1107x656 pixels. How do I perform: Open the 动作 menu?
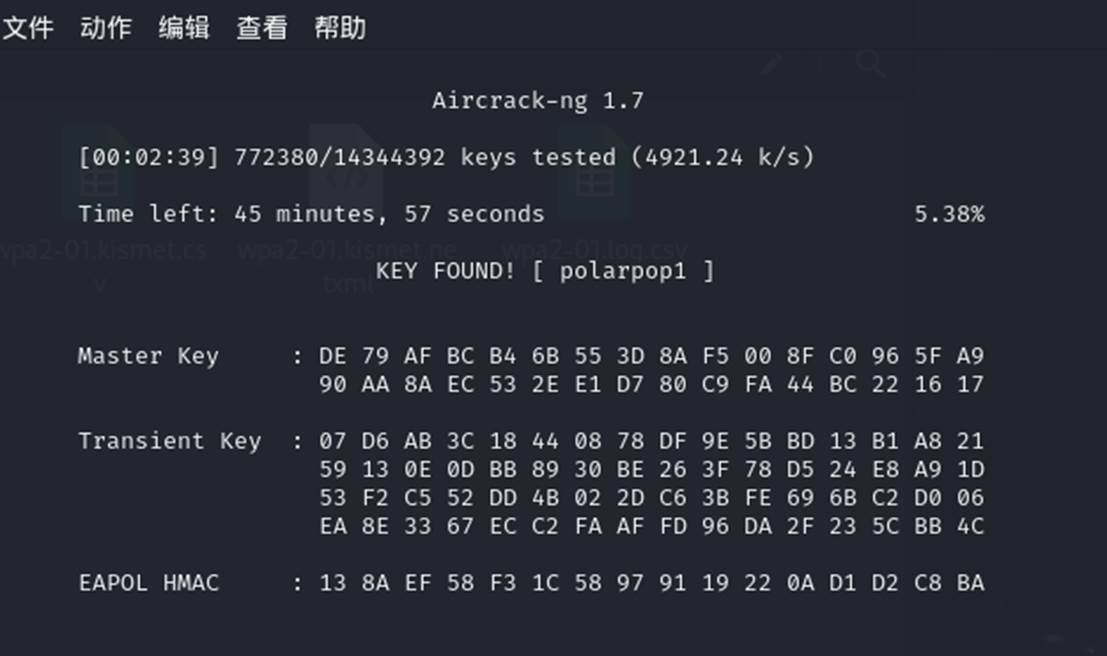point(105,28)
